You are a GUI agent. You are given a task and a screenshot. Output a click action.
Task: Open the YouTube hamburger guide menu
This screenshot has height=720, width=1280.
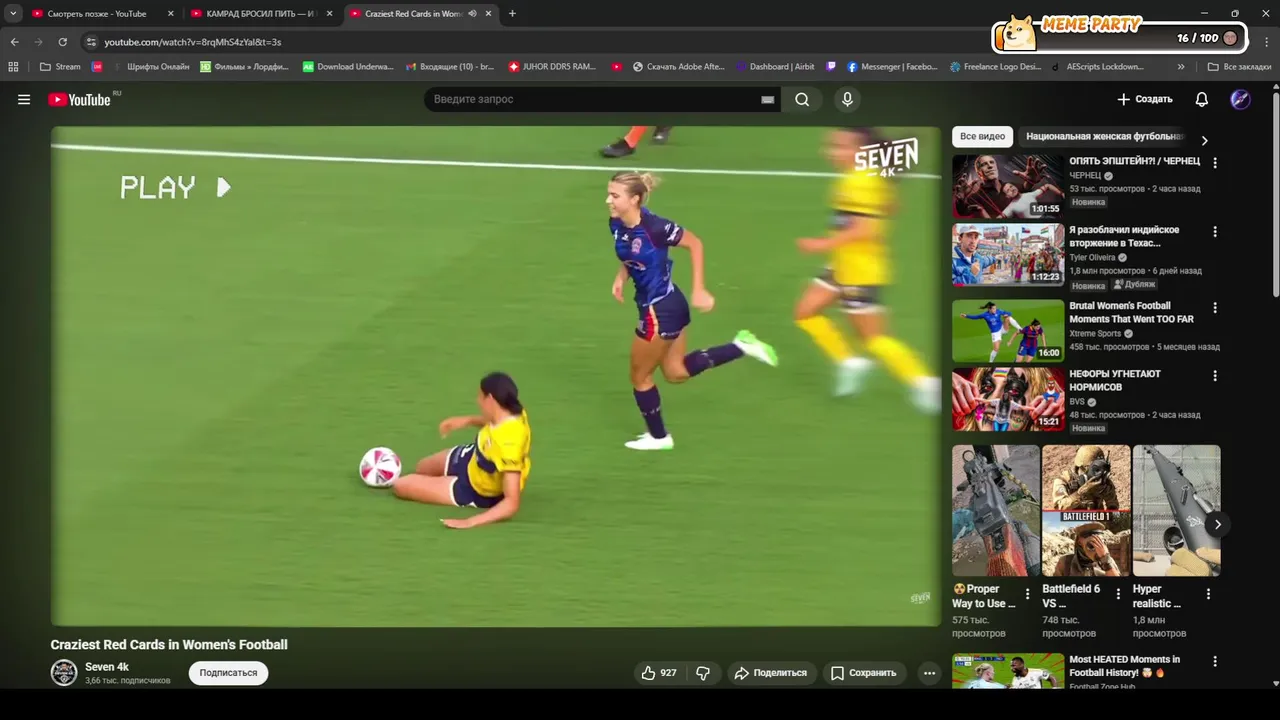point(24,99)
